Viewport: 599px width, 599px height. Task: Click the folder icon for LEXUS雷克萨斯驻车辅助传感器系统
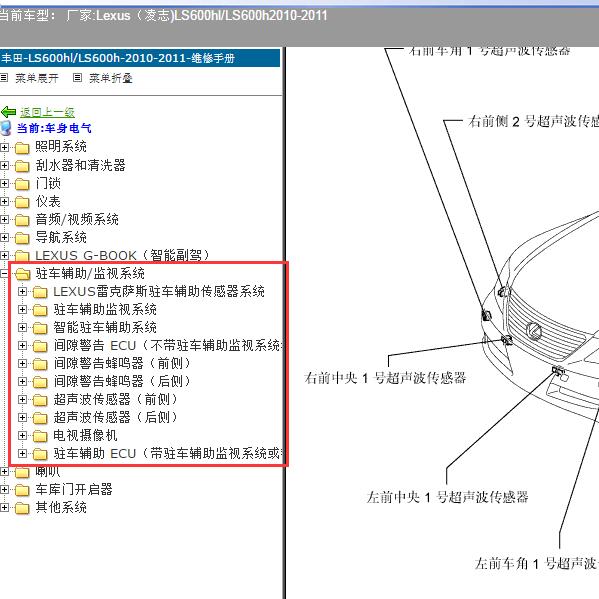[x=40, y=292]
